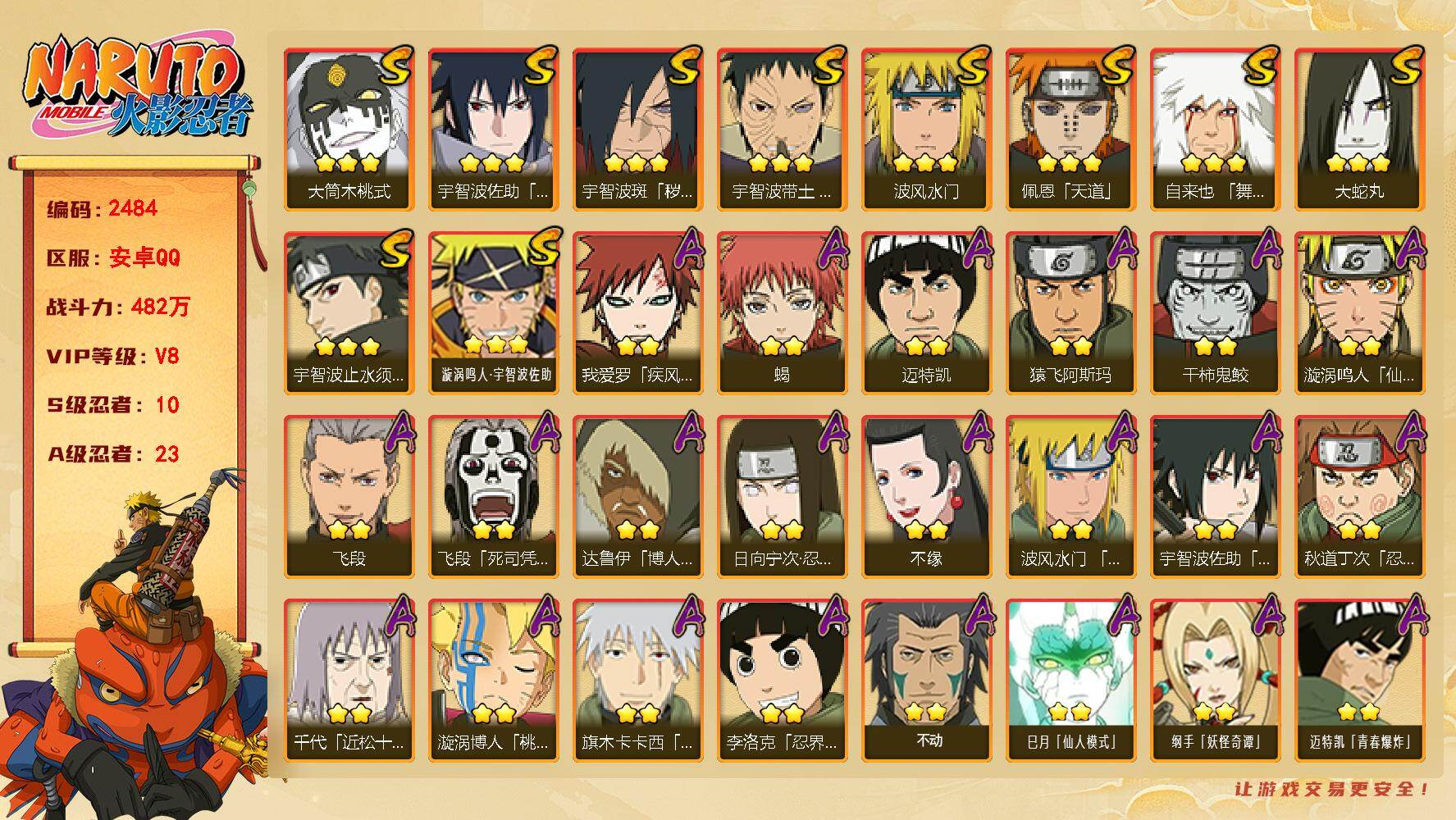Viewport: 1456px width, 820px height.
Task: Select the 蝎 A-rank ninja card
Action: pos(782,313)
